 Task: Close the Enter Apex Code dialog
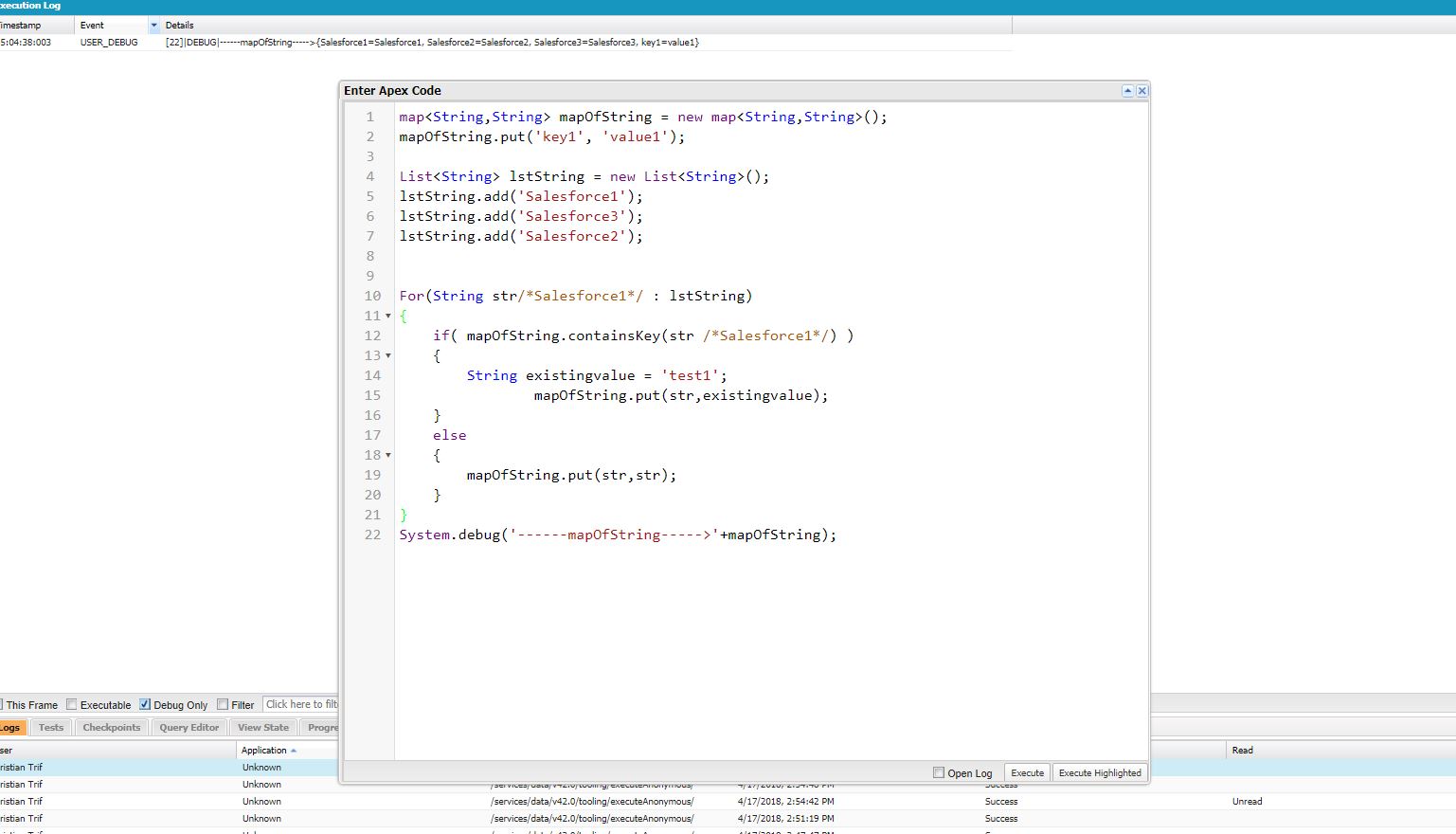click(1141, 91)
